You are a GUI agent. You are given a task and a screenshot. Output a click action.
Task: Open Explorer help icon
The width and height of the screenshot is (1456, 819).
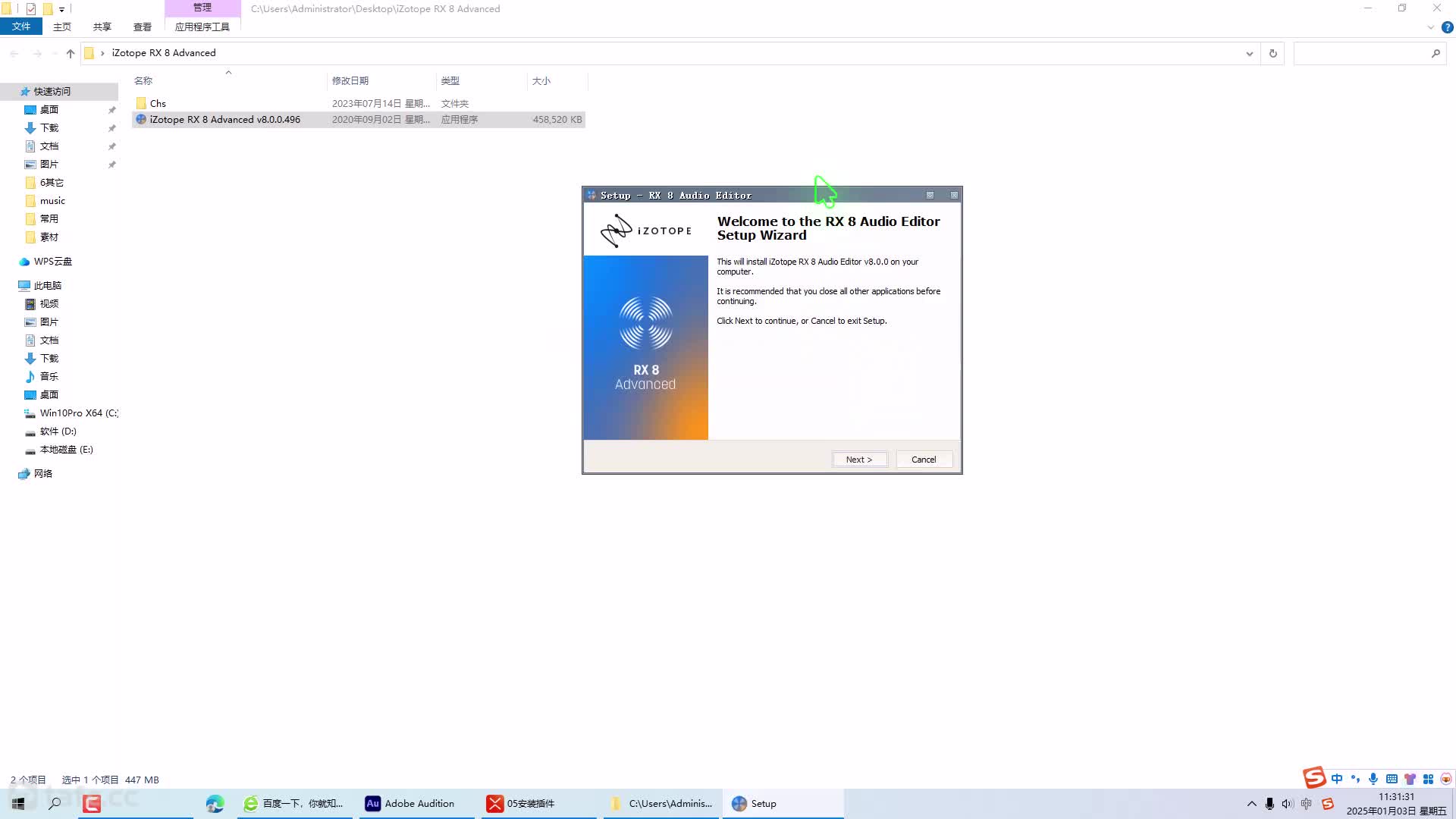[1447, 27]
